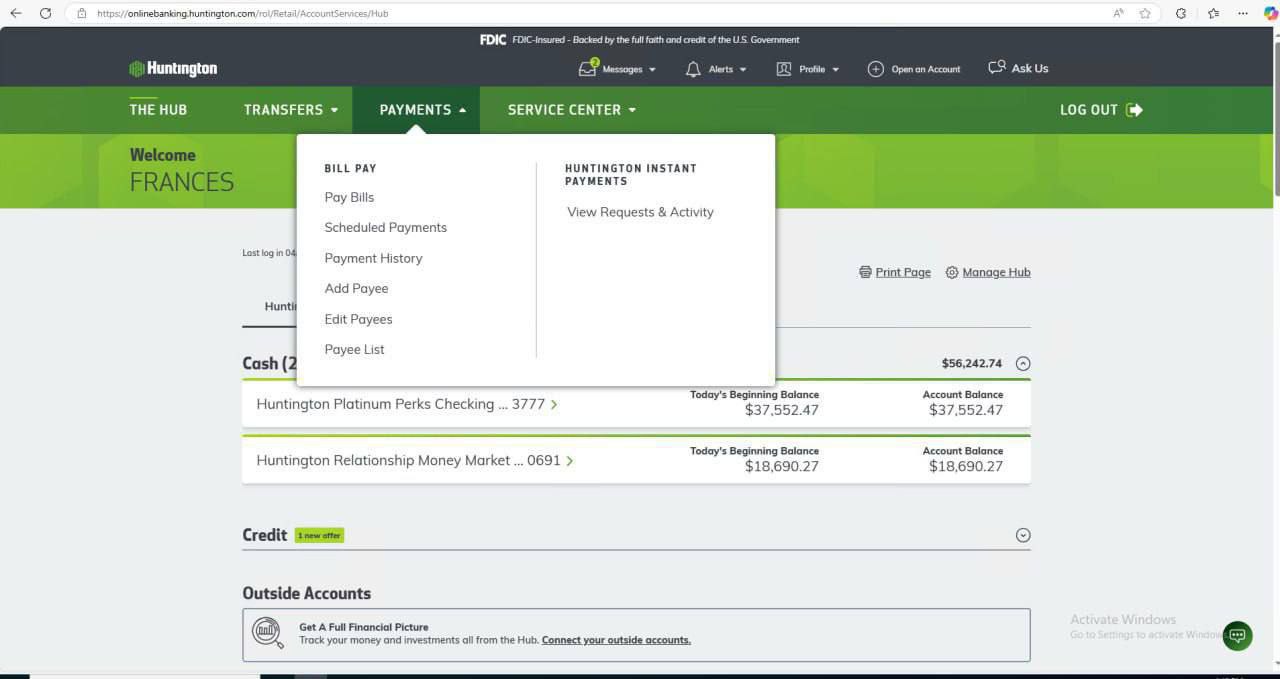Viewport: 1280px width, 679px height.
Task: Collapse the Cash accounts section
Action: tap(1023, 364)
